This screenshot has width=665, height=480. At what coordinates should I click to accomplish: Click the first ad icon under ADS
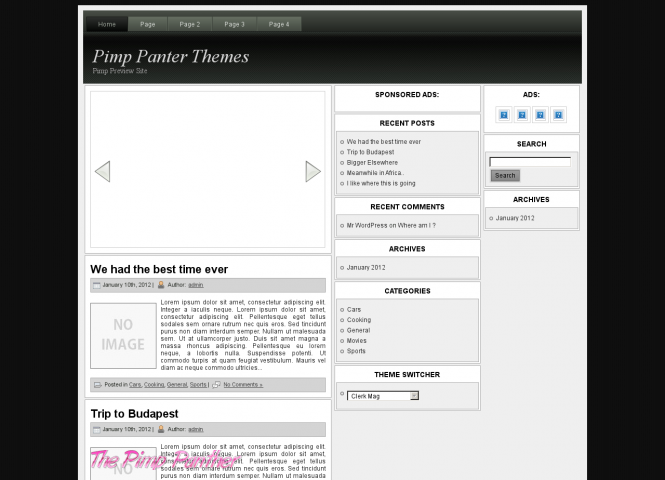coord(504,115)
